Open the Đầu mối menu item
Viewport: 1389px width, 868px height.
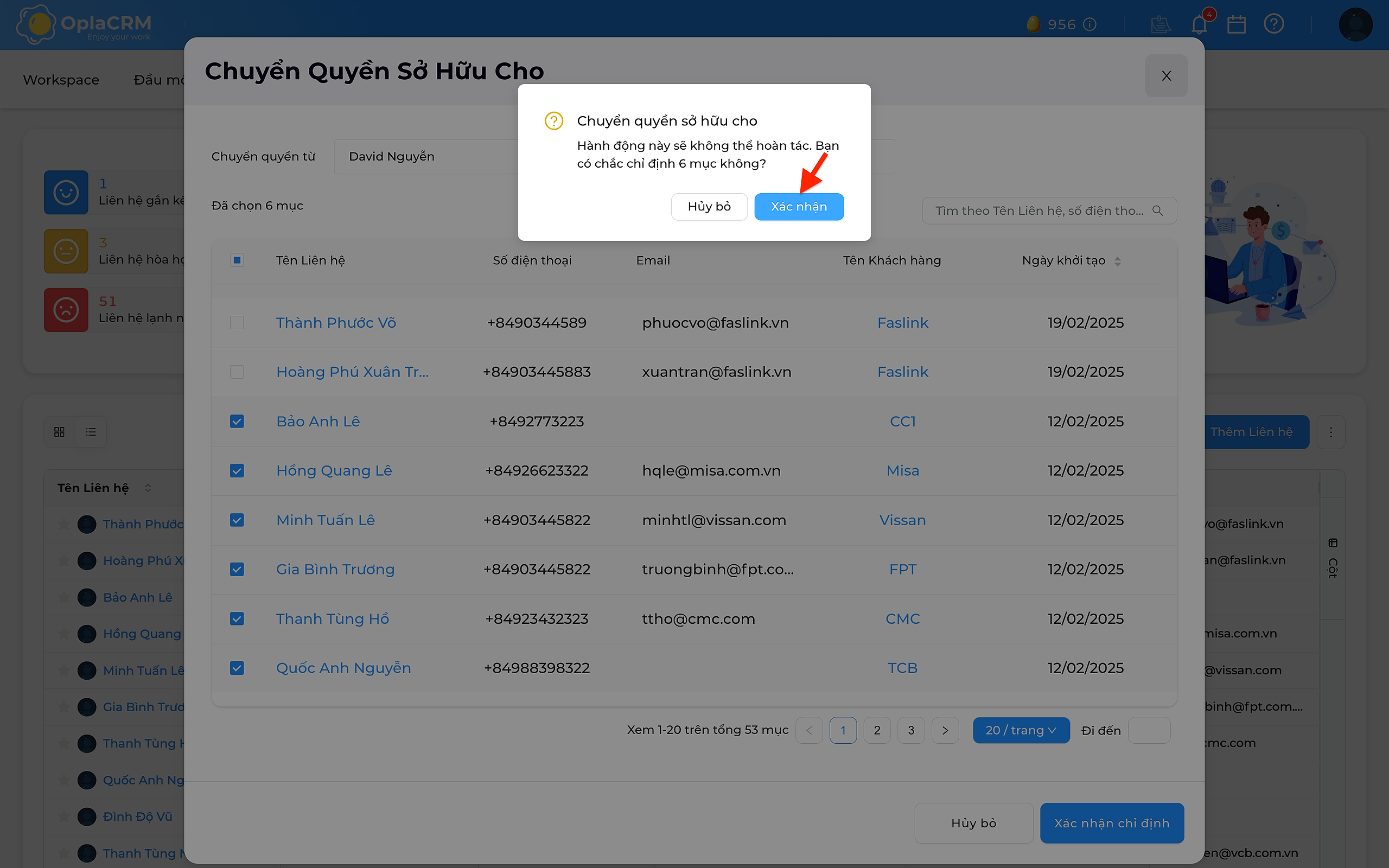click(x=159, y=80)
